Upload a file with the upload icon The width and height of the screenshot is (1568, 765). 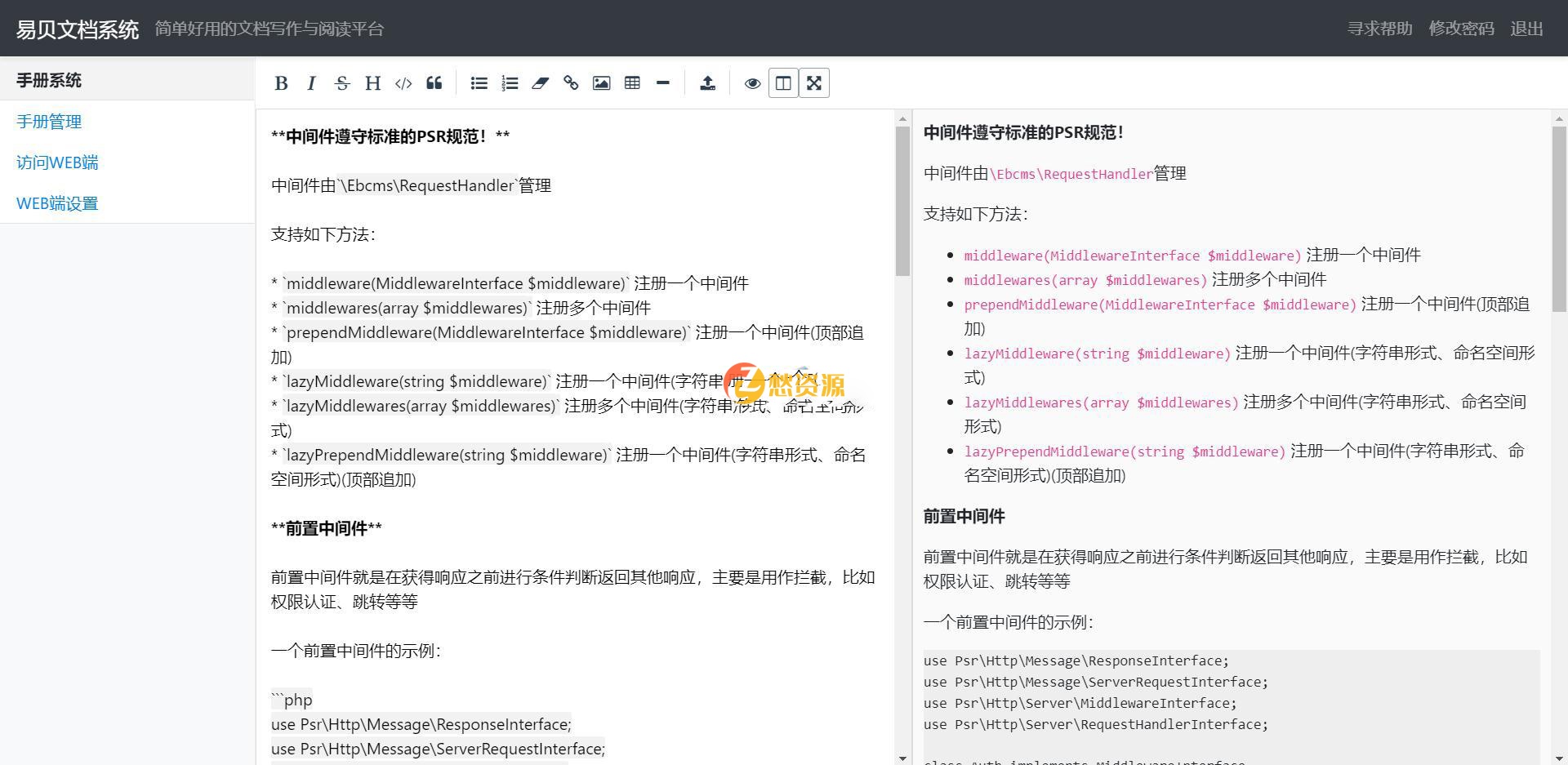(x=707, y=82)
